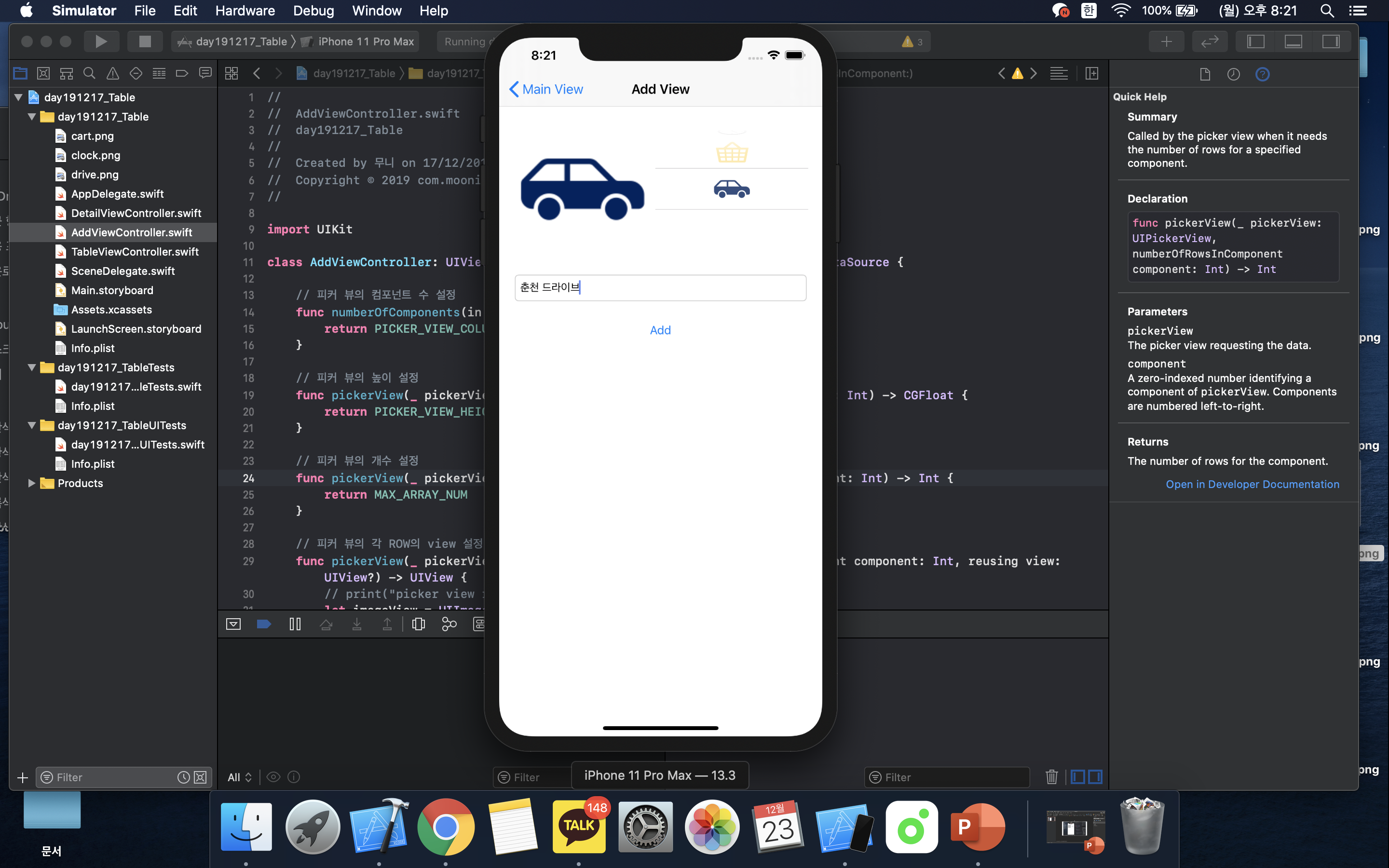
Task: Click the 춘천 드라이브 text field
Action: (x=660, y=287)
